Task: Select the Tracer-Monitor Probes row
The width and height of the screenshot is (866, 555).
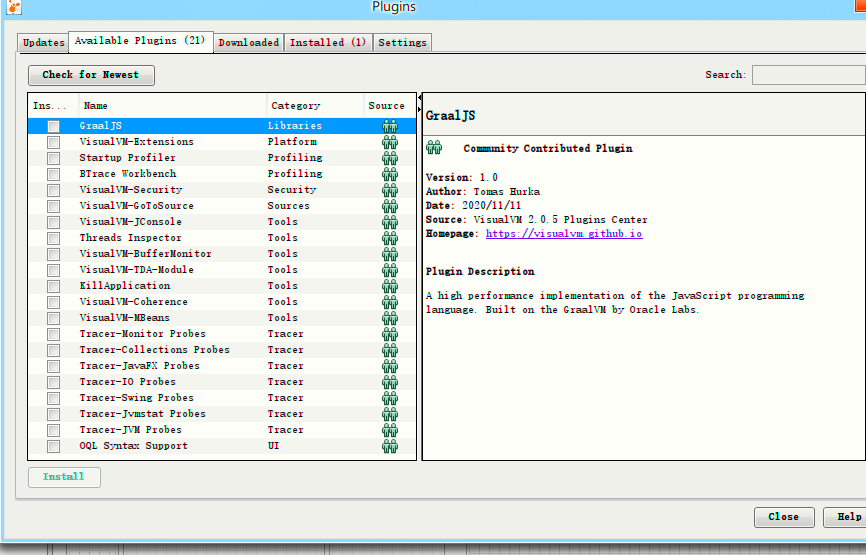Action: (222, 334)
